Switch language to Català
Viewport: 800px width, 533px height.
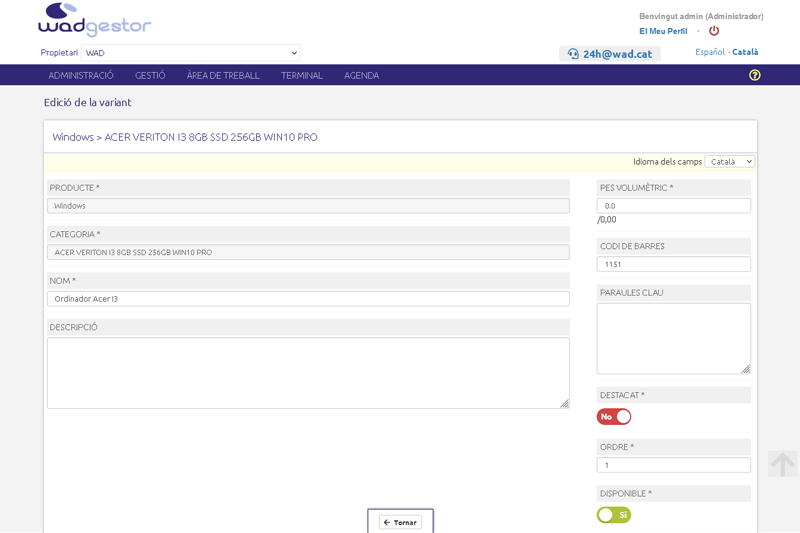coord(745,52)
